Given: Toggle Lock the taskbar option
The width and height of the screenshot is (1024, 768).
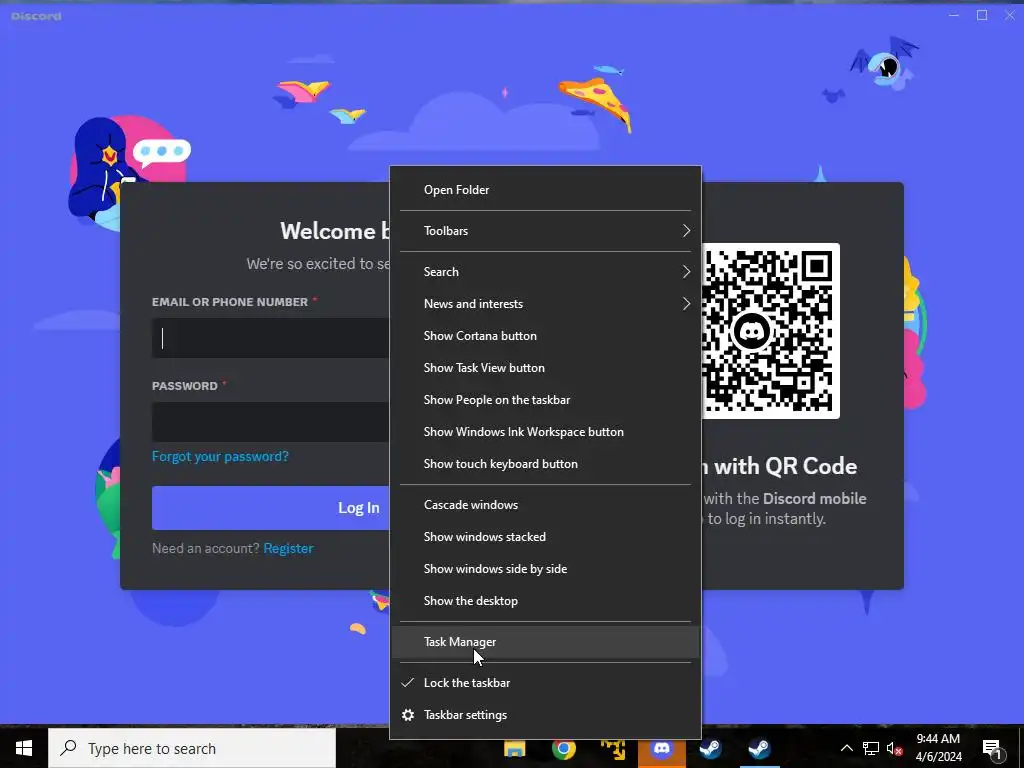Looking at the screenshot, I should click(545, 682).
